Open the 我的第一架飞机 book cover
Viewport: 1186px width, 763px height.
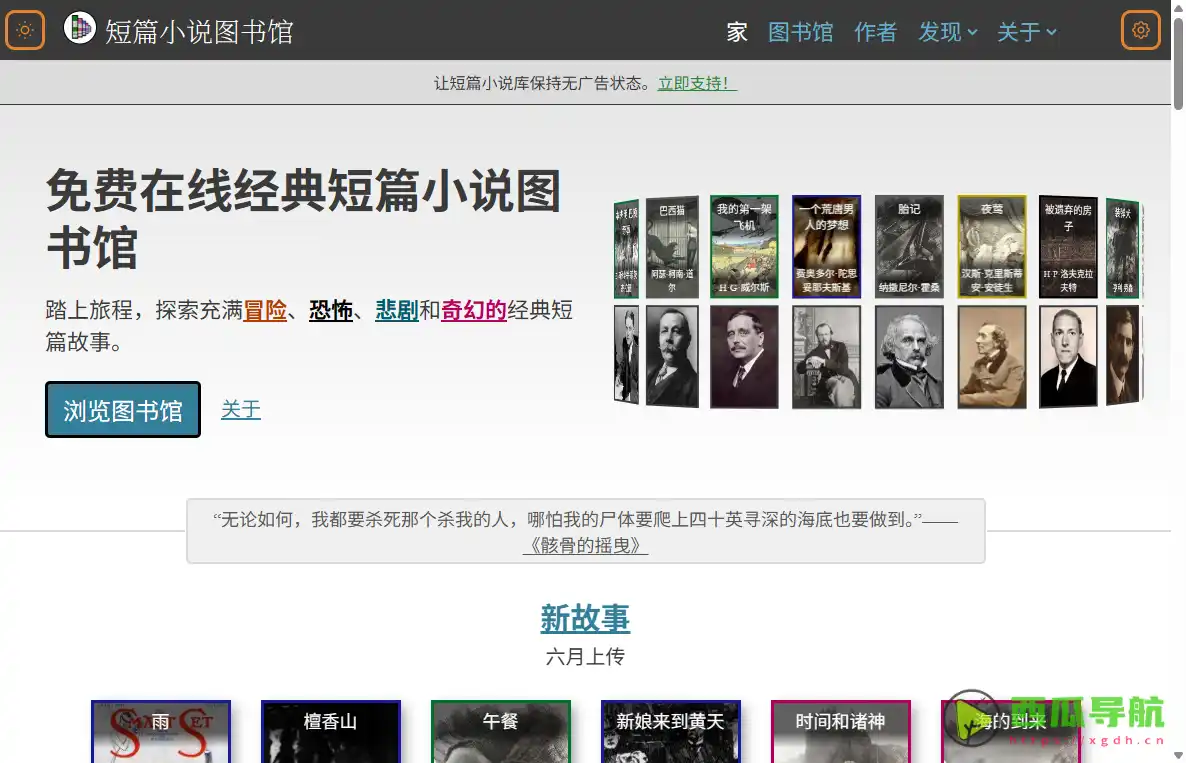pyautogui.click(x=744, y=246)
